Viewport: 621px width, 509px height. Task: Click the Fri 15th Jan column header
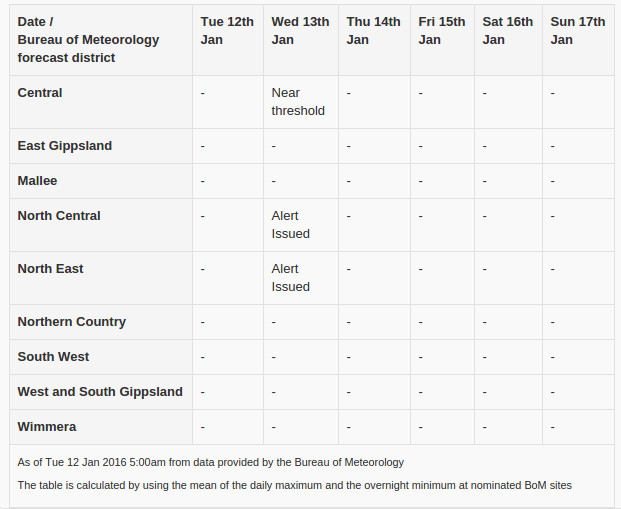click(442, 31)
